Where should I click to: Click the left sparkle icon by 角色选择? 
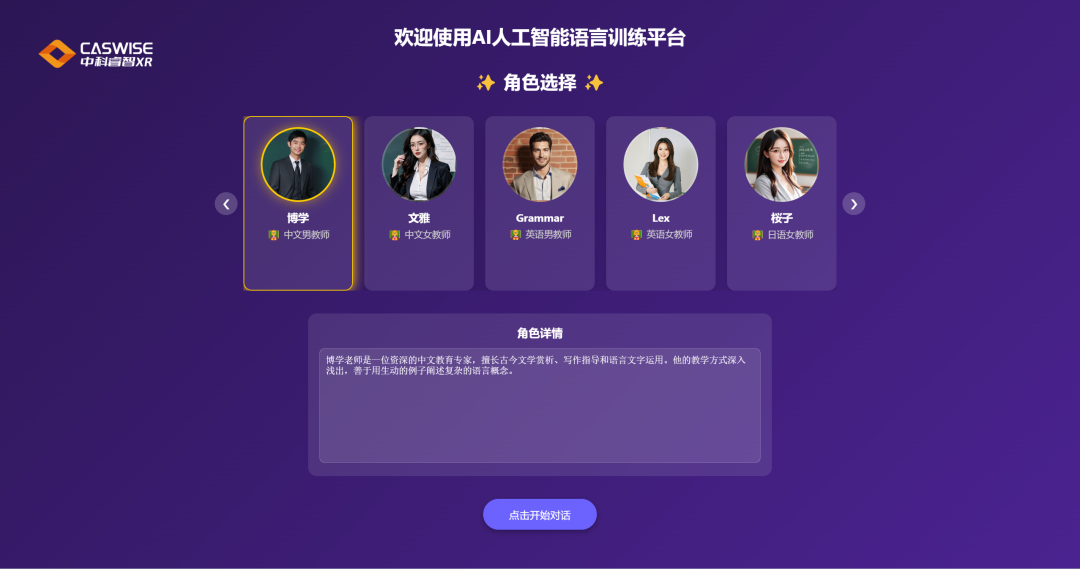pyautogui.click(x=486, y=83)
